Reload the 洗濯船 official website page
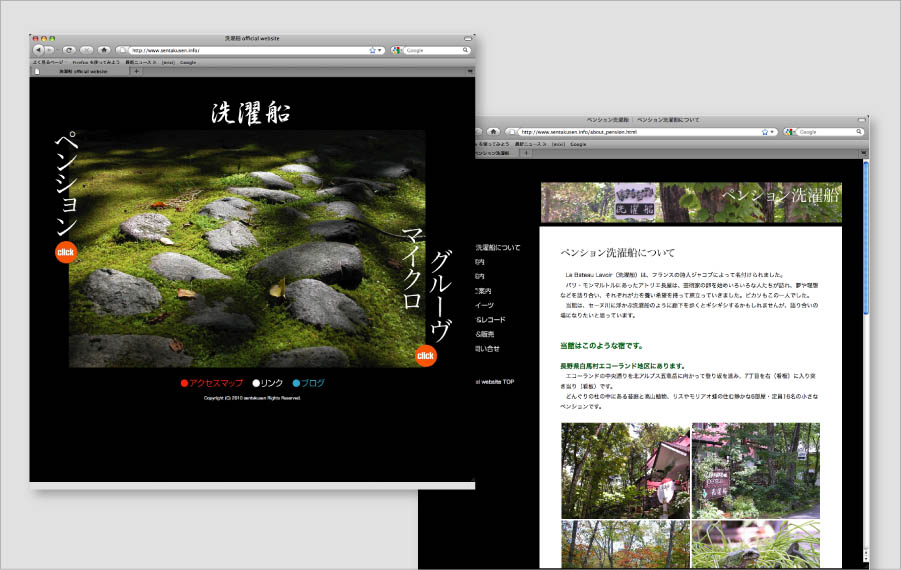This screenshot has height=570, width=901. coord(68,49)
